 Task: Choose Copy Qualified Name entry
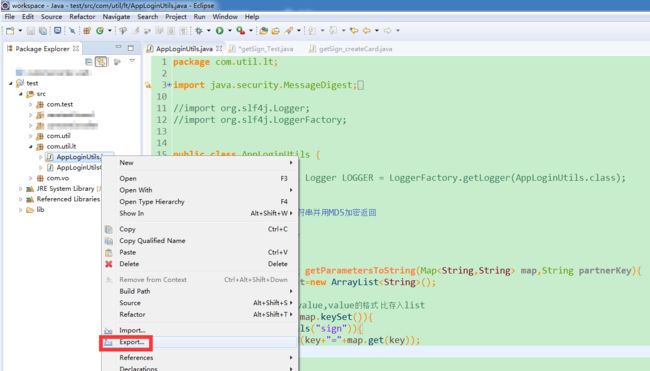pyautogui.click(x=199, y=241)
